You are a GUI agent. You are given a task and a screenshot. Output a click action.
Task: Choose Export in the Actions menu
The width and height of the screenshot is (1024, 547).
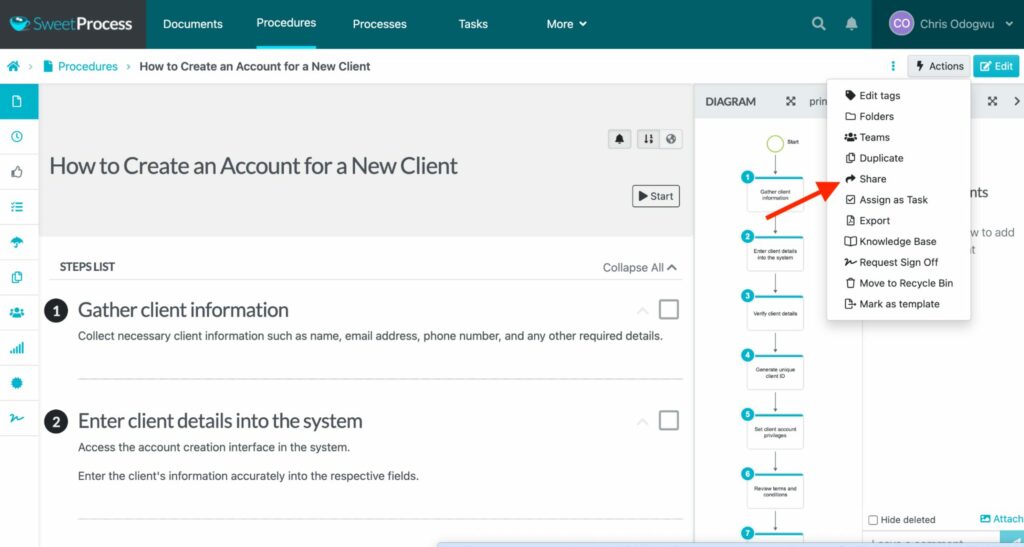tap(874, 221)
